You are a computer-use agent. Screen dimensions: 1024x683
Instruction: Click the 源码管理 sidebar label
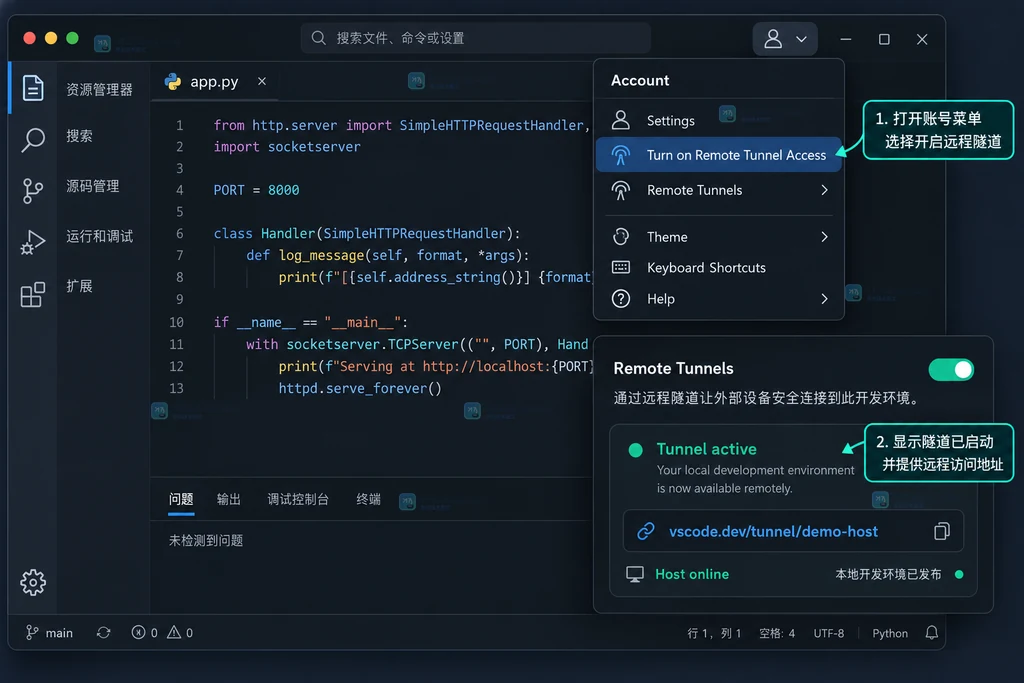[93, 186]
